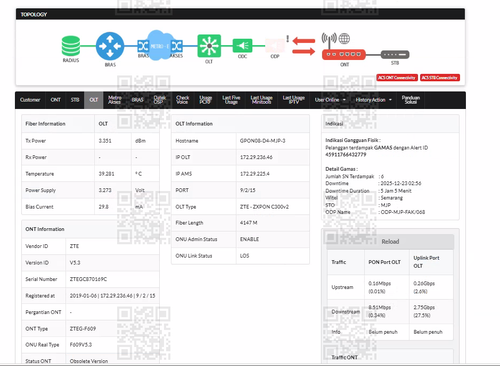Click IP OLT value 172.29.236.46
Viewport: 500px width, 366px height.
256,157
